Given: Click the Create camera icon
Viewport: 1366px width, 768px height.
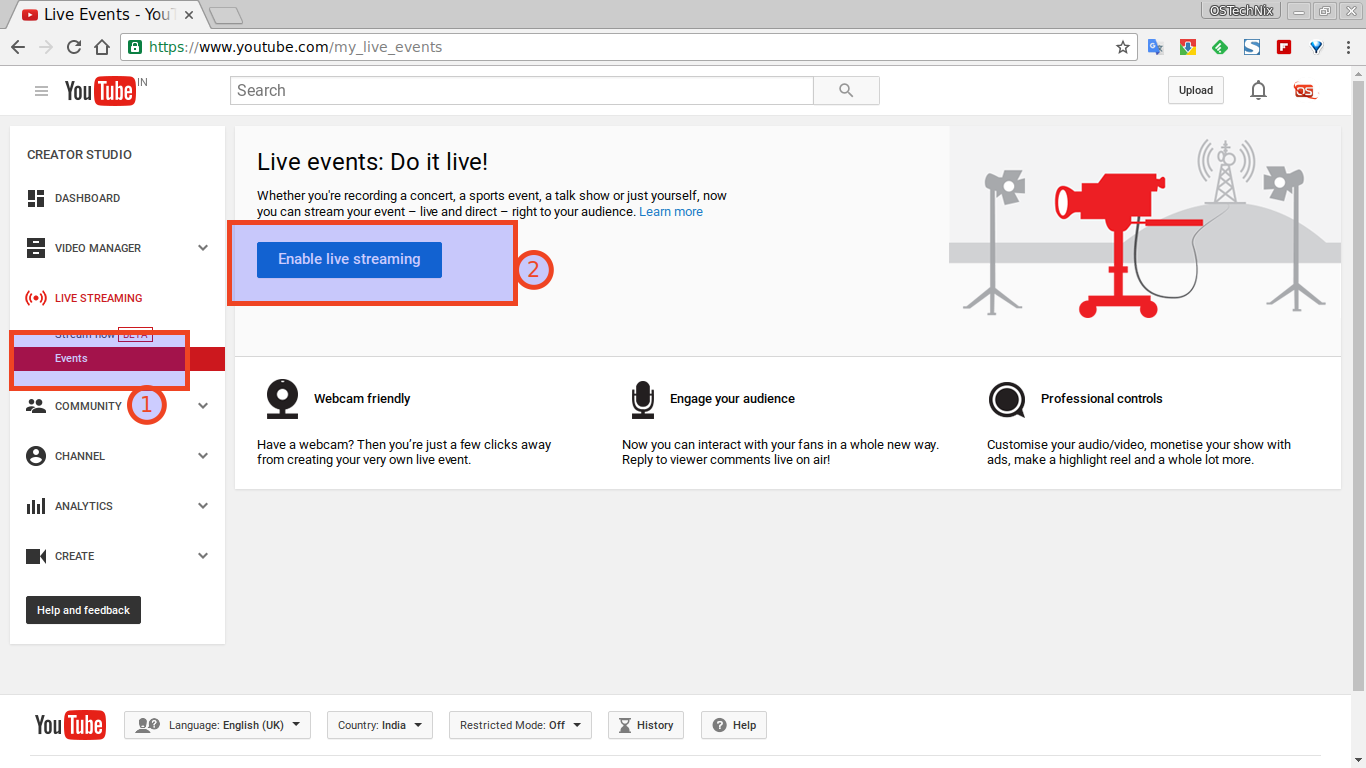Looking at the screenshot, I should pos(36,556).
